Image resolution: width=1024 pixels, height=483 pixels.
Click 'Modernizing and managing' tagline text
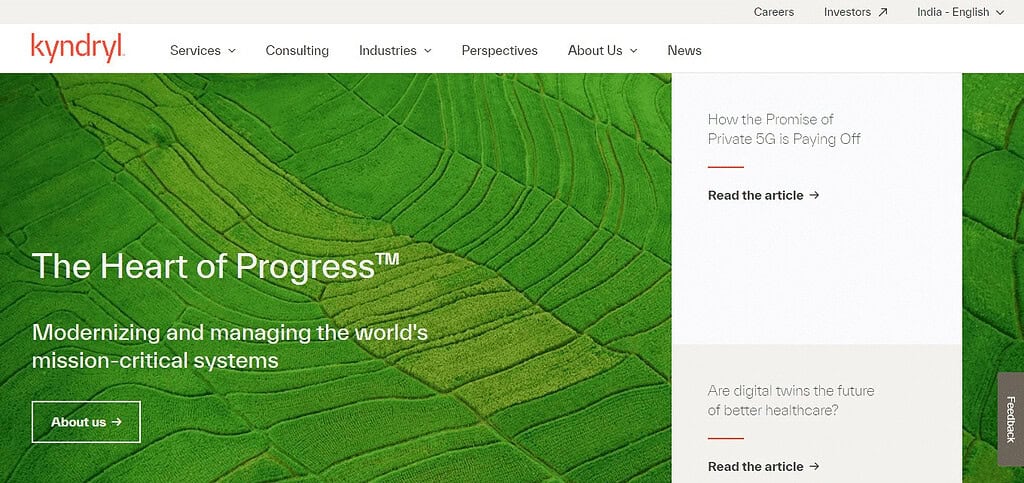coord(230,347)
